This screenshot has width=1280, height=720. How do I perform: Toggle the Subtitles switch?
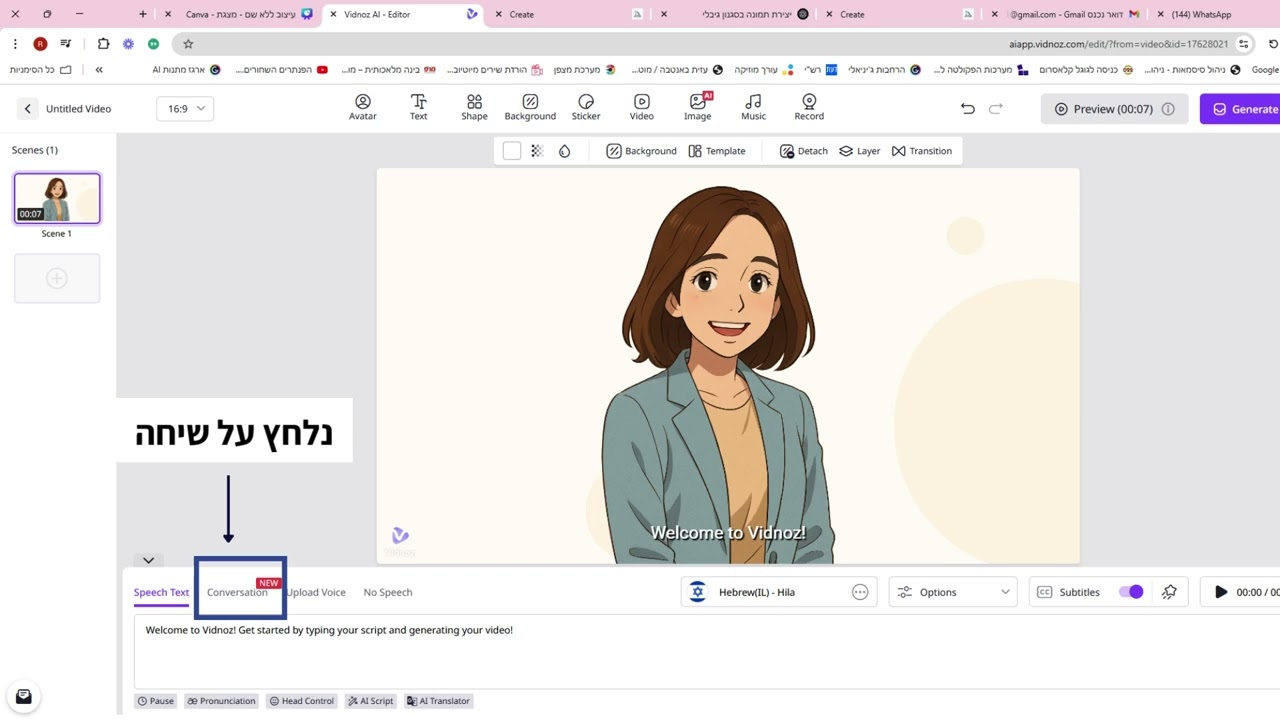[1131, 592]
